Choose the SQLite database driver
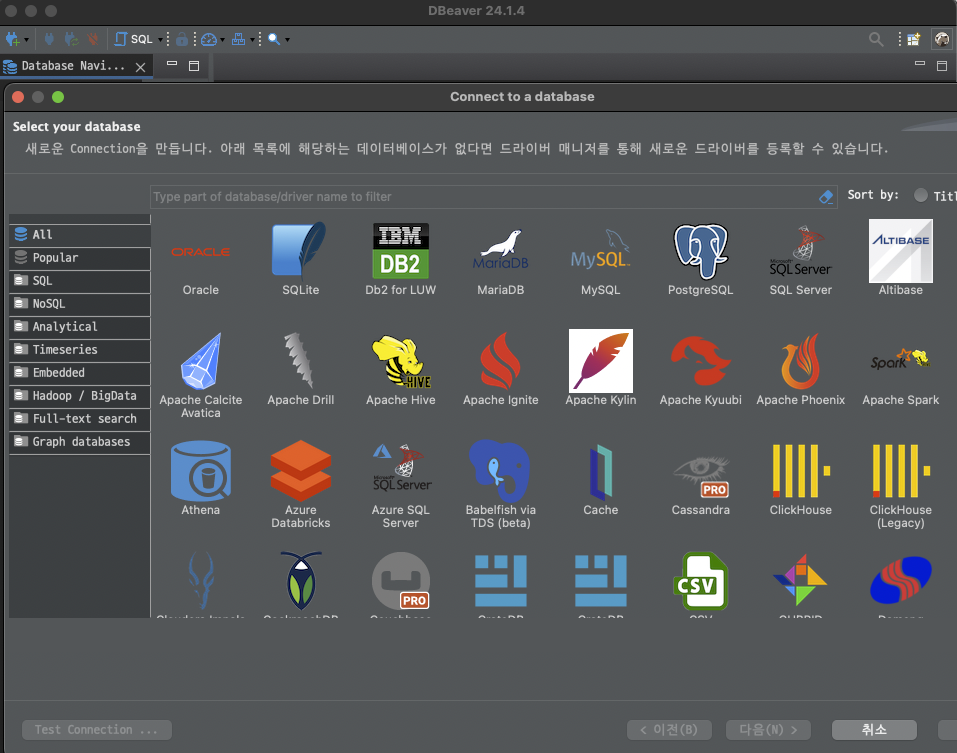Viewport: 957px width, 753px height. click(301, 259)
